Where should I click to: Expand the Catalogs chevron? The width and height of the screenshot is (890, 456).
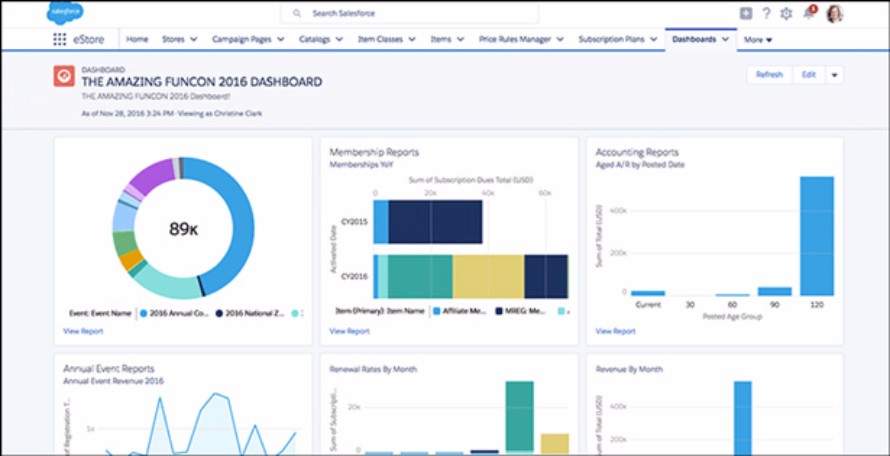click(339, 40)
